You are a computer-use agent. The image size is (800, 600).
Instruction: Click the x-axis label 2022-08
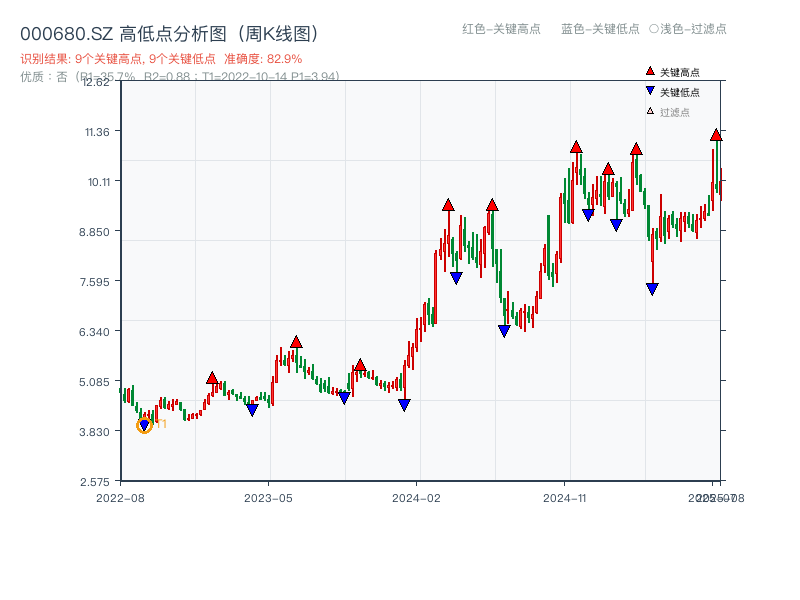tap(120, 498)
